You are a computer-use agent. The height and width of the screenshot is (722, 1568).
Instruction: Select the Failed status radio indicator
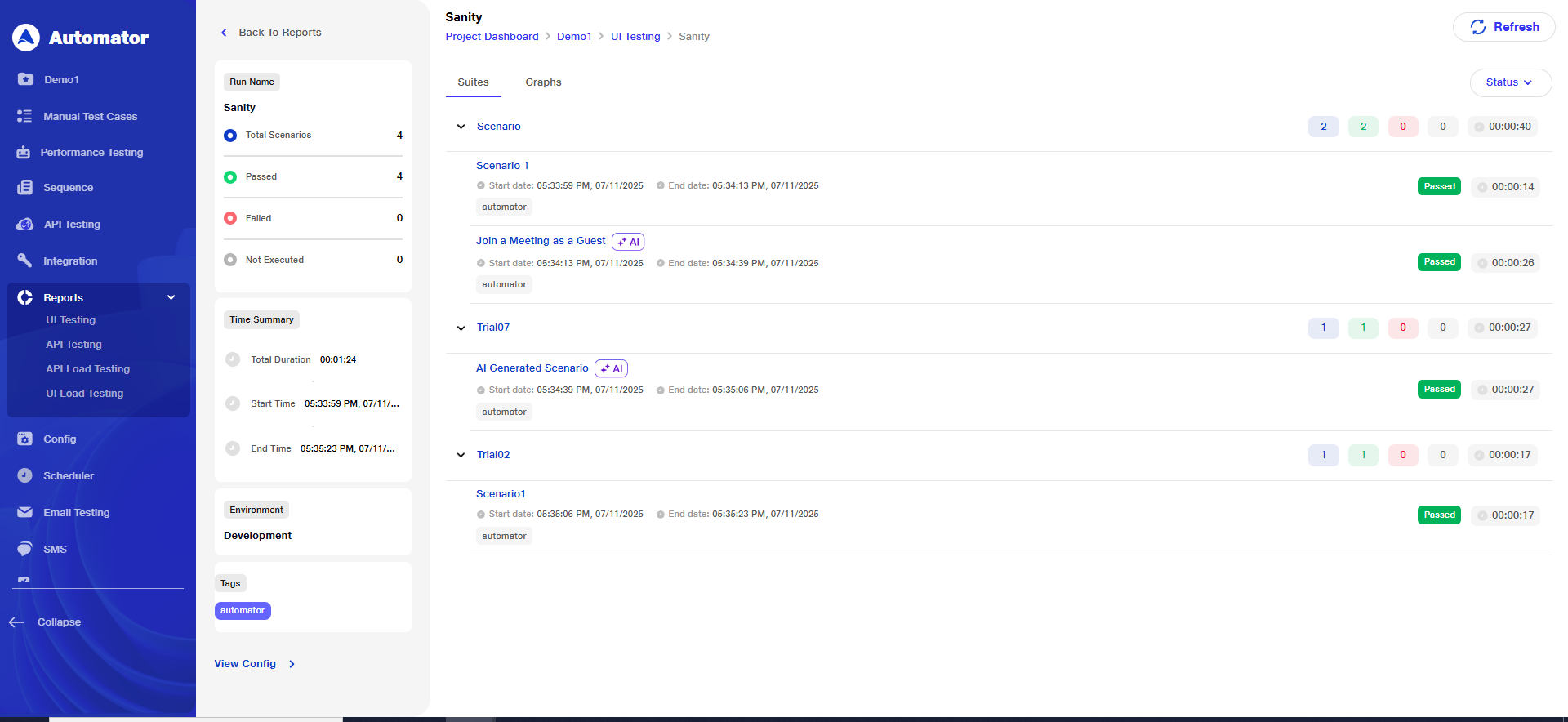pyautogui.click(x=230, y=218)
